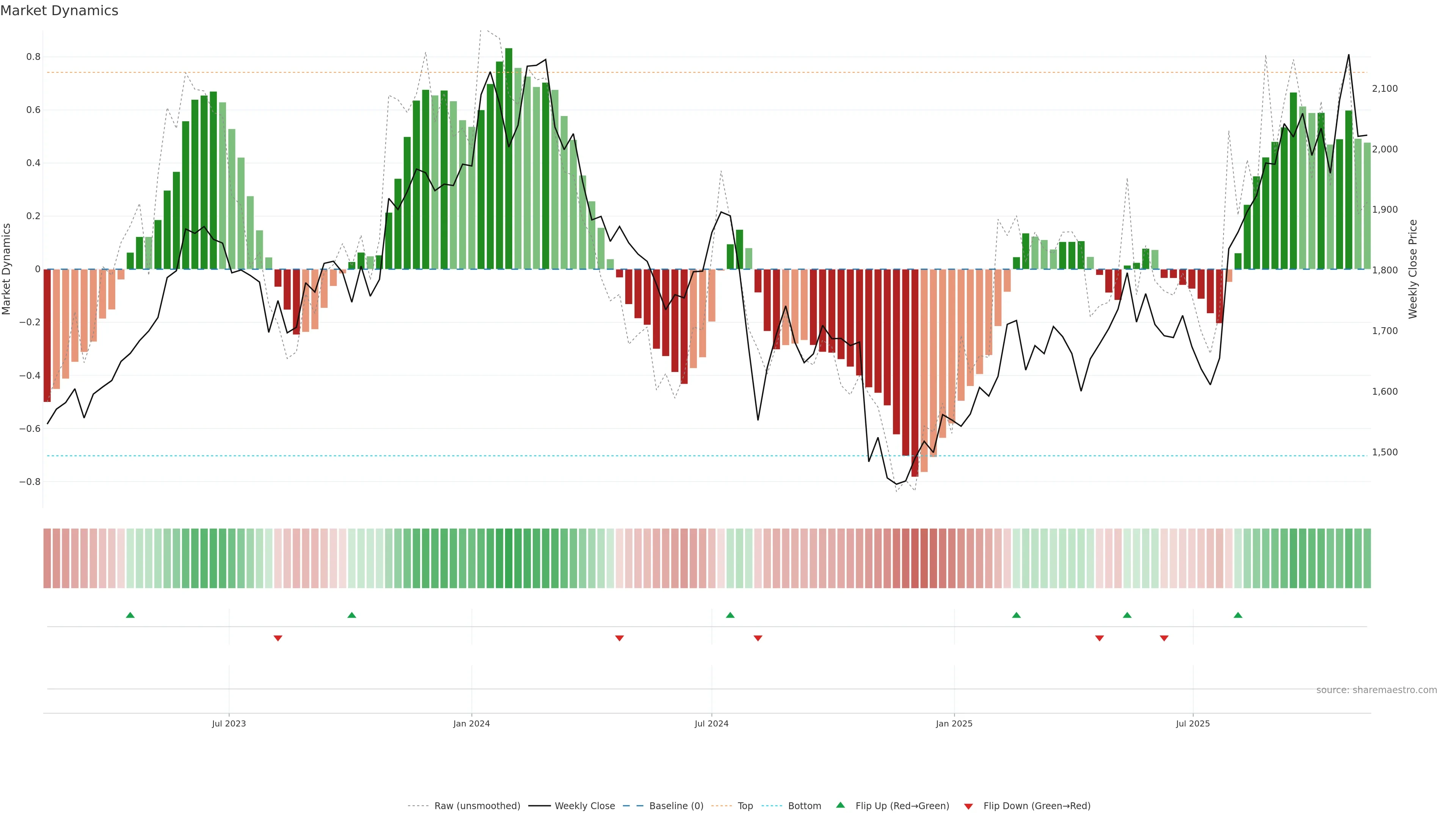
Task: Click the Flip Down legend triangle icon
Action: pos(968,806)
